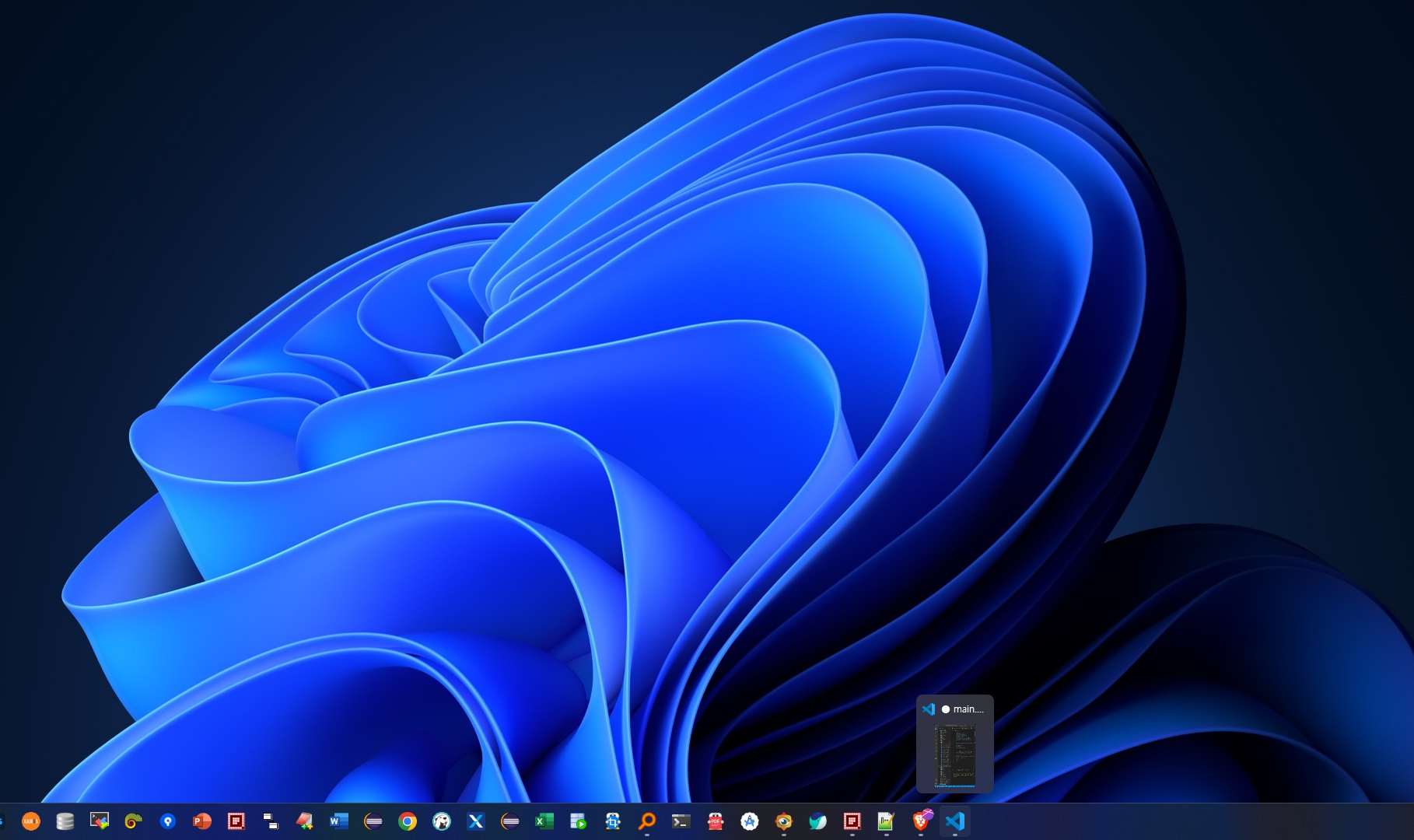Open Microsoft Excel from the taskbar
Viewport: 1414px width, 840px height.
tap(544, 821)
